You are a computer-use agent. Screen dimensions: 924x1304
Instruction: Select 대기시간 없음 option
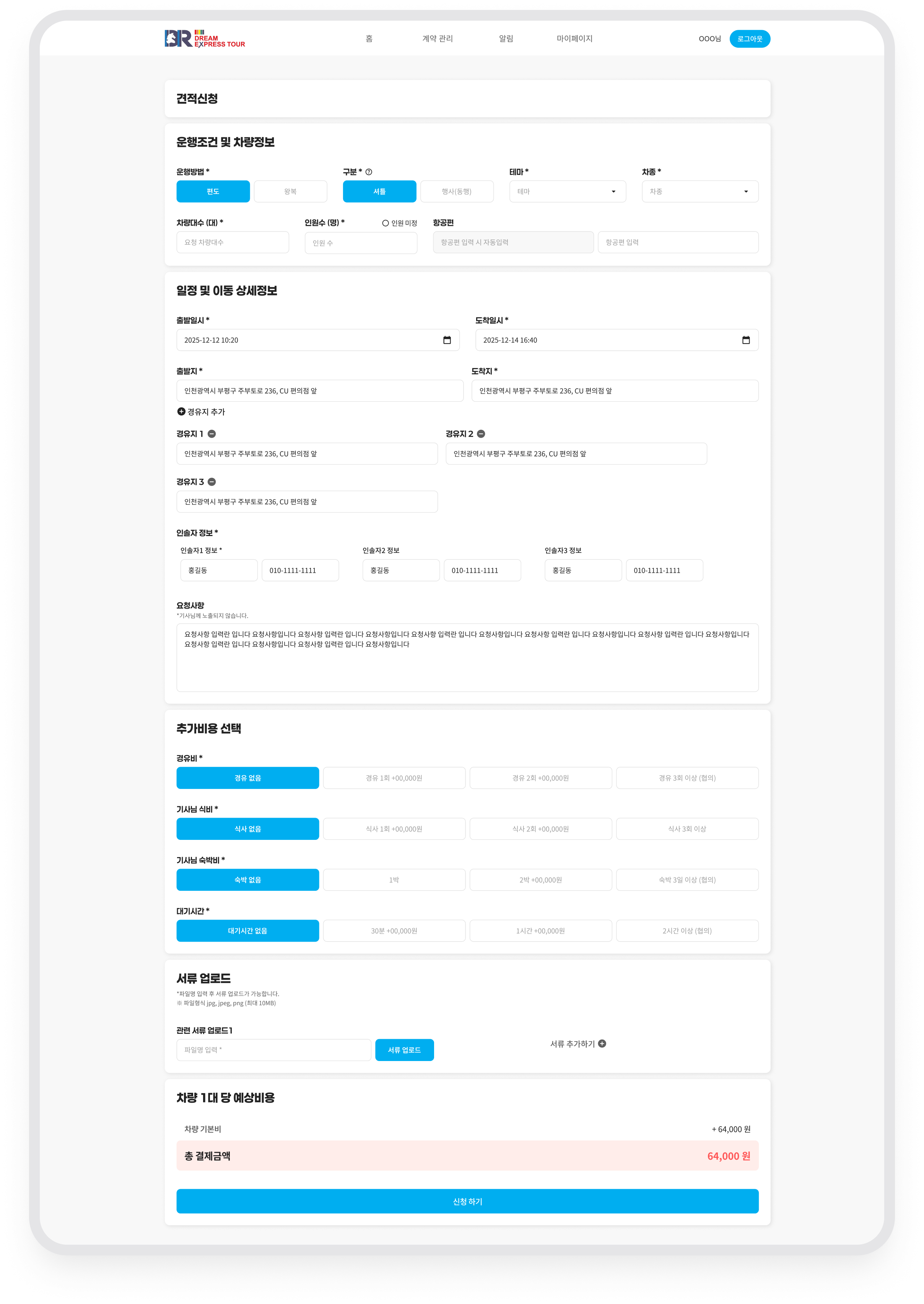tap(247, 931)
